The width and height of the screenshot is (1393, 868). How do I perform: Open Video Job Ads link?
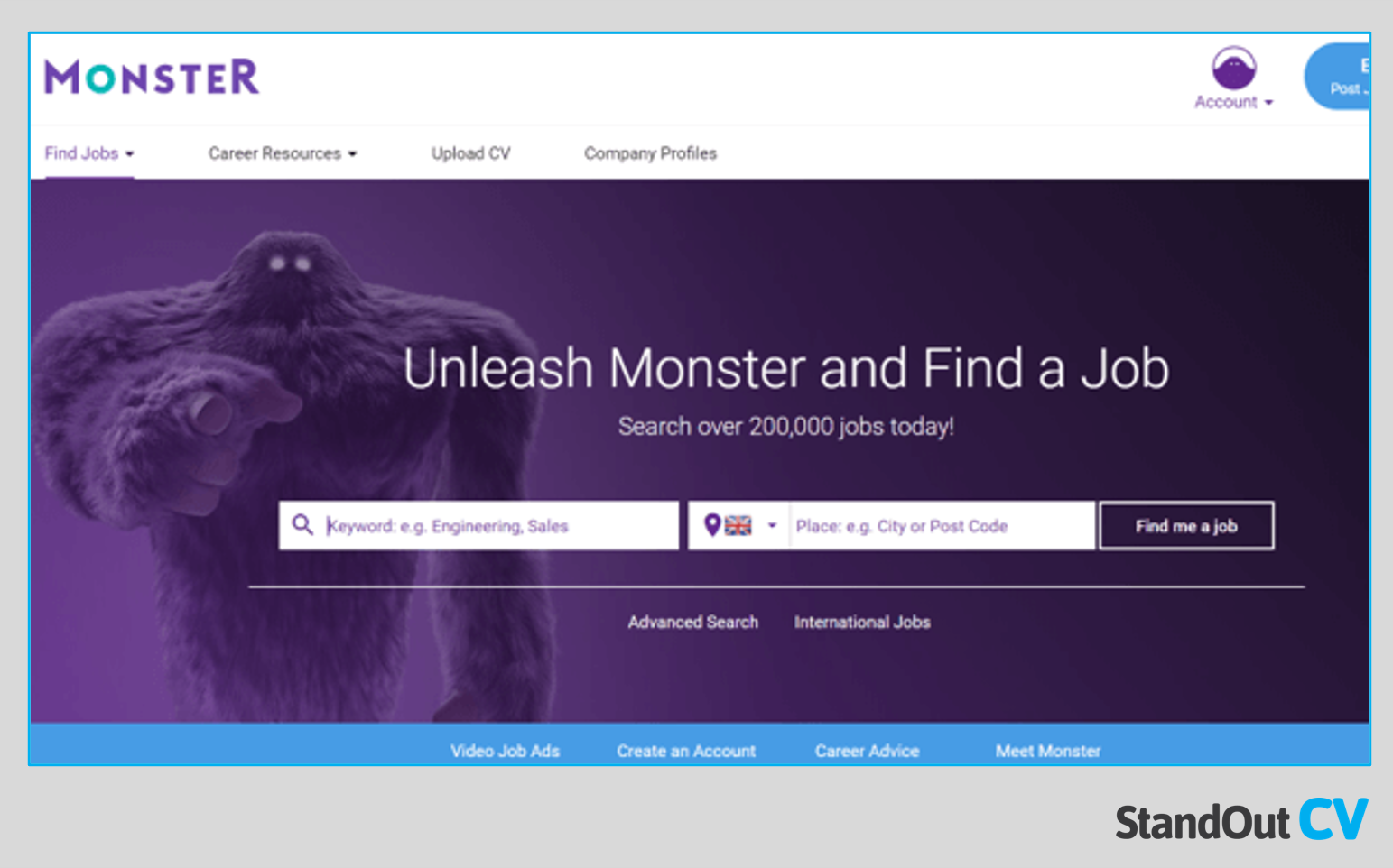pyautogui.click(x=506, y=751)
